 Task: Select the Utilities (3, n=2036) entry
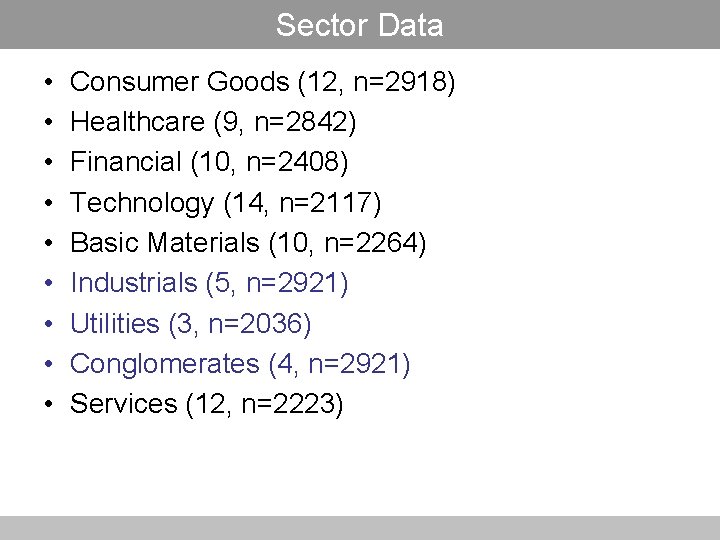[x=191, y=324]
